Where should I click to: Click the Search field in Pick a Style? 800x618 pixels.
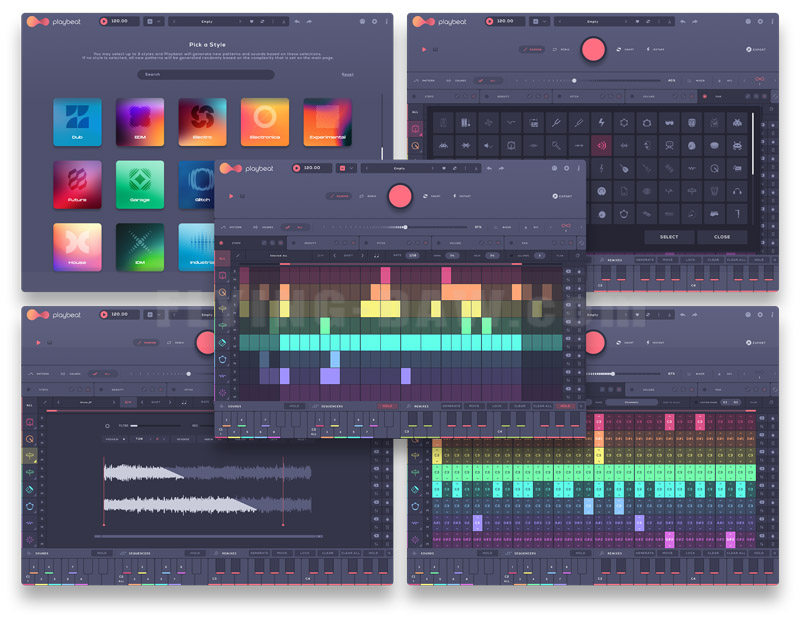206,75
